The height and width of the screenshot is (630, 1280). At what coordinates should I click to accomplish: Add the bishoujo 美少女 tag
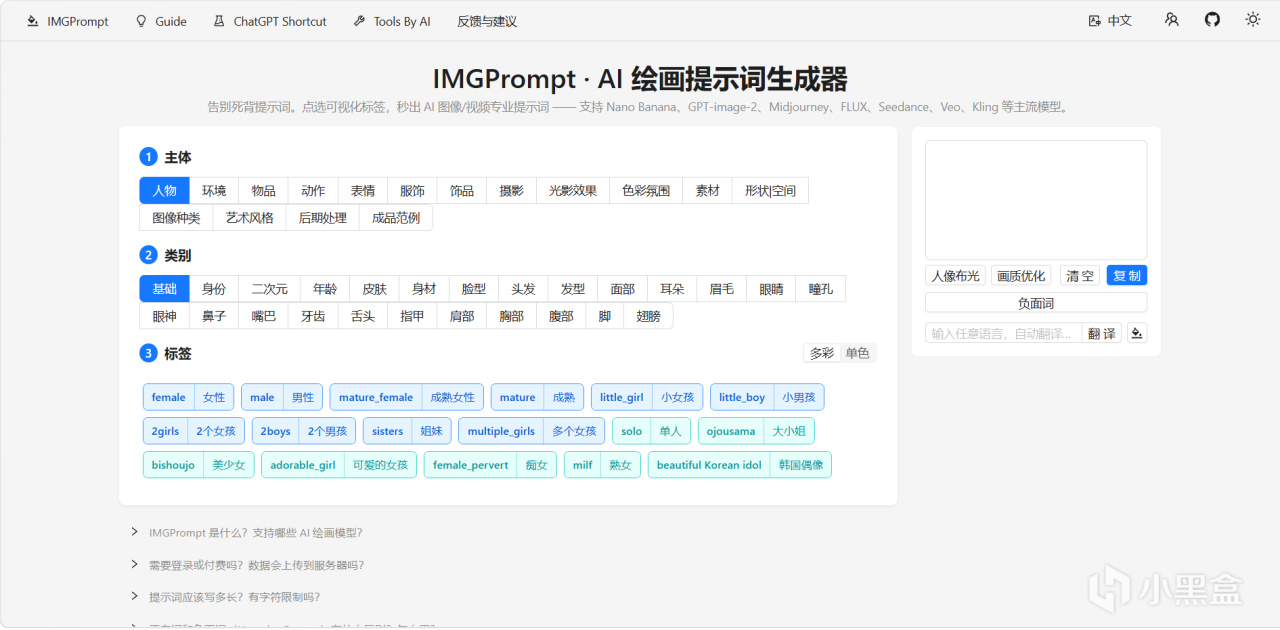(x=198, y=465)
